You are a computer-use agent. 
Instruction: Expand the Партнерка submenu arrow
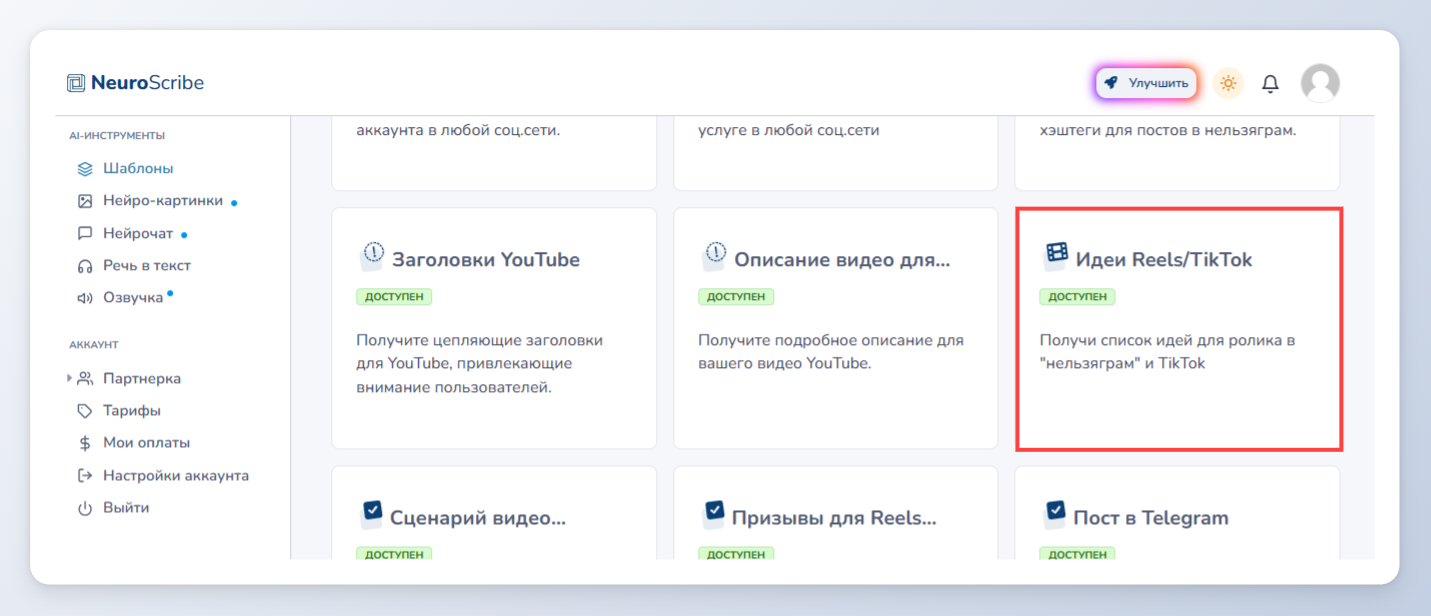pyautogui.click(x=70, y=378)
